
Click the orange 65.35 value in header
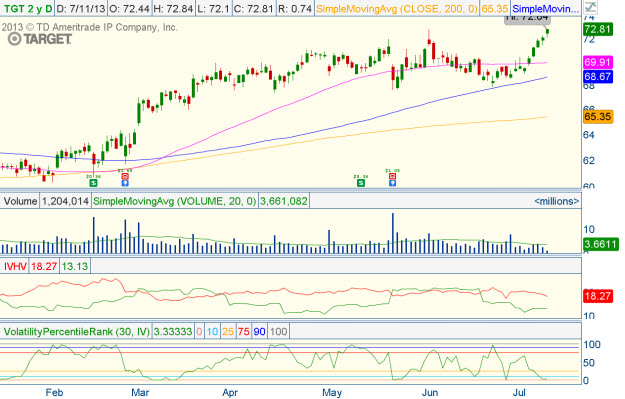tap(494, 8)
